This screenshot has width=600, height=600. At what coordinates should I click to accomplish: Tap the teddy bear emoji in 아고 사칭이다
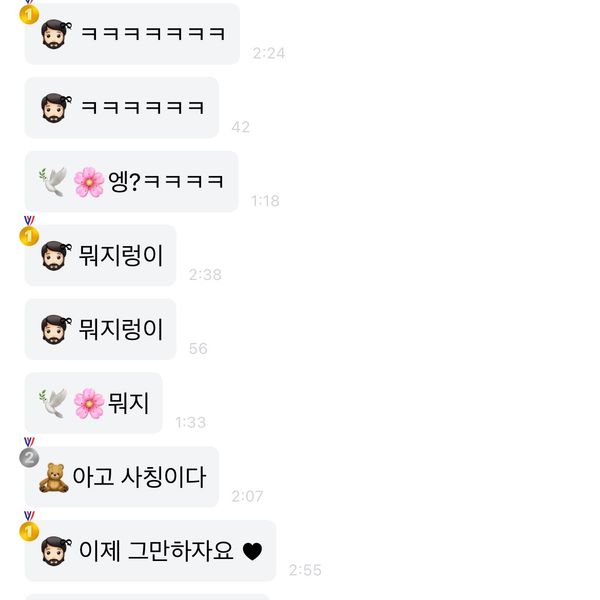[54, 477]
